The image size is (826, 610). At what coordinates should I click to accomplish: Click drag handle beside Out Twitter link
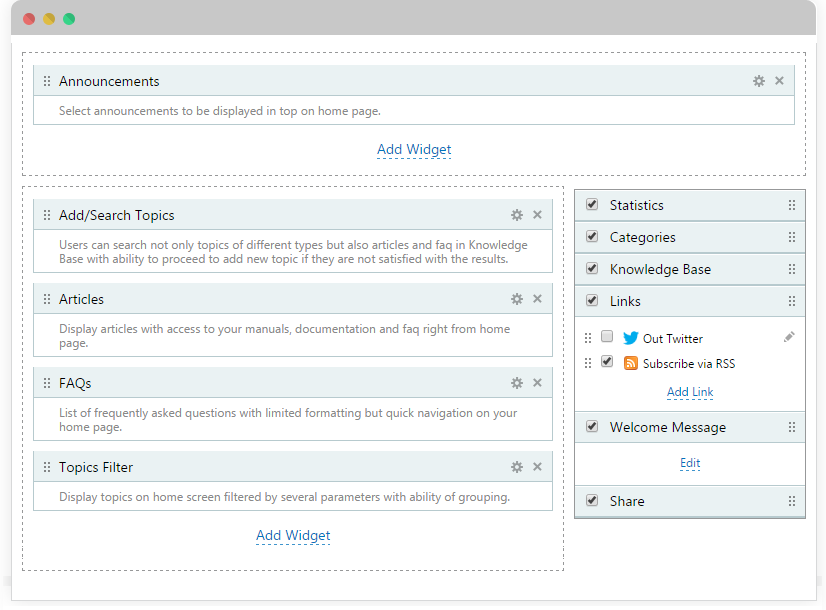pos(588,338)
